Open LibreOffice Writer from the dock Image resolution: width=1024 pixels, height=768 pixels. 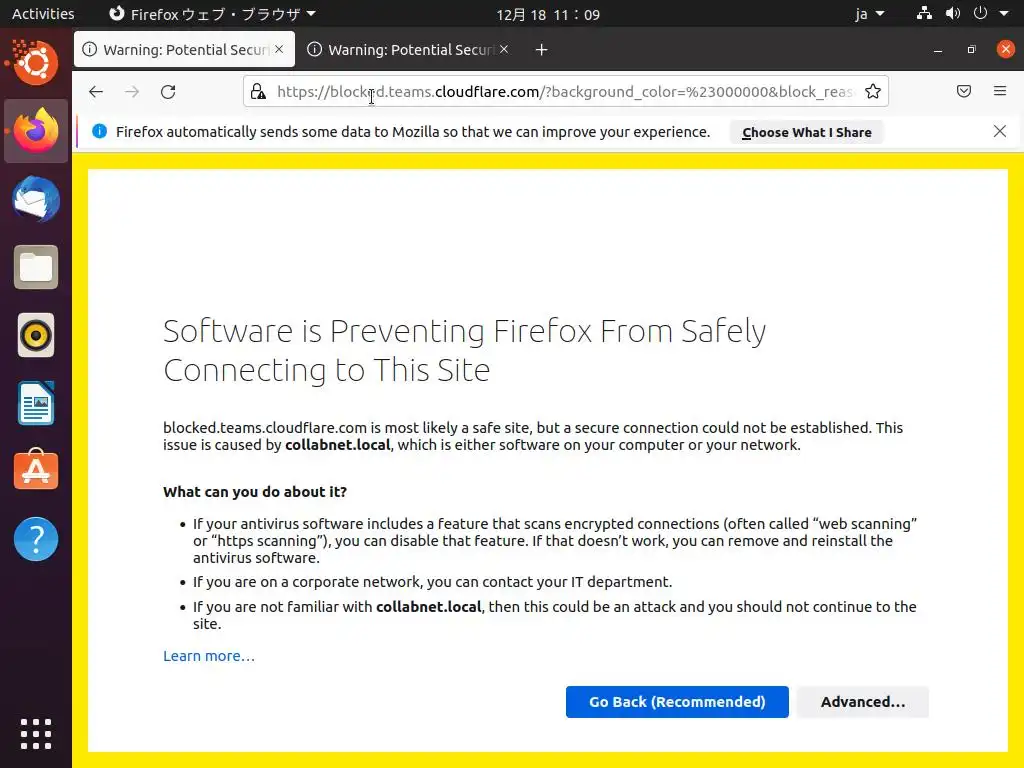pyautogui.click(x=36, y=403)
